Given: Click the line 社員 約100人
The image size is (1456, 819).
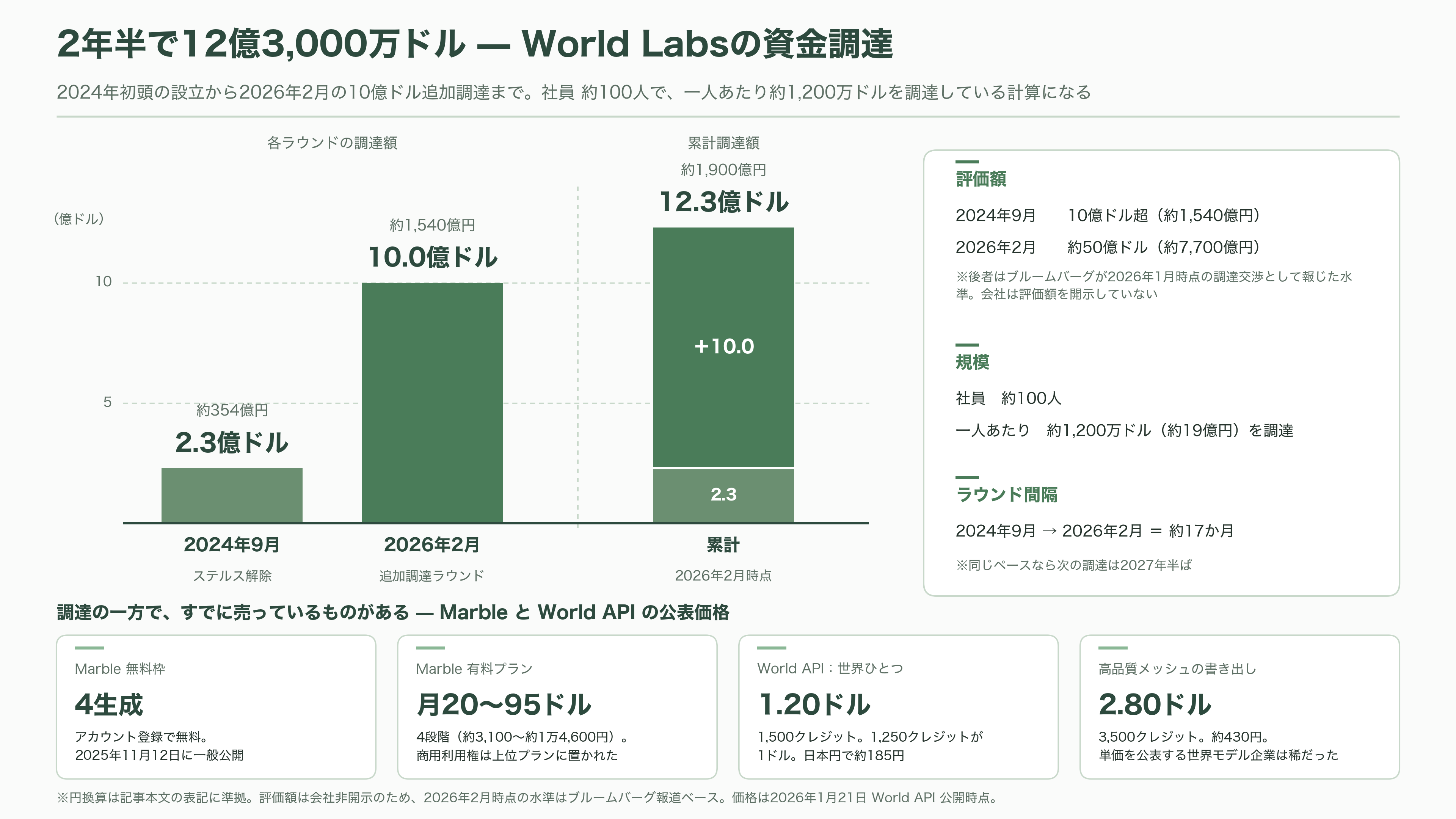Looking at the screenshot, I should 1008,399.
